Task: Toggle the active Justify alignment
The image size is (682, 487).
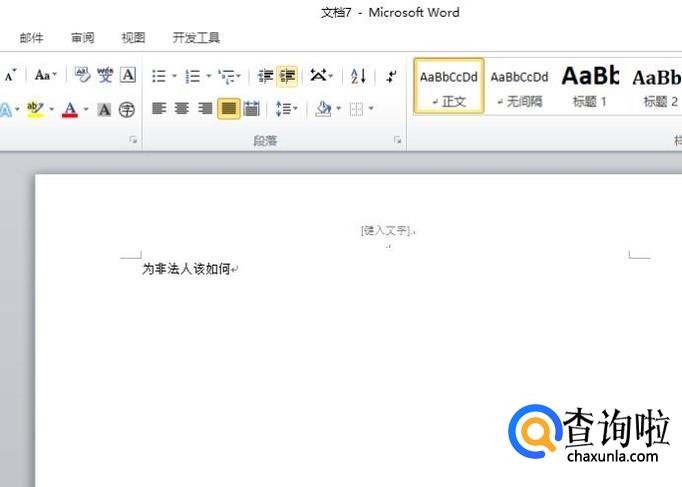Action: (x=229, y=108)
